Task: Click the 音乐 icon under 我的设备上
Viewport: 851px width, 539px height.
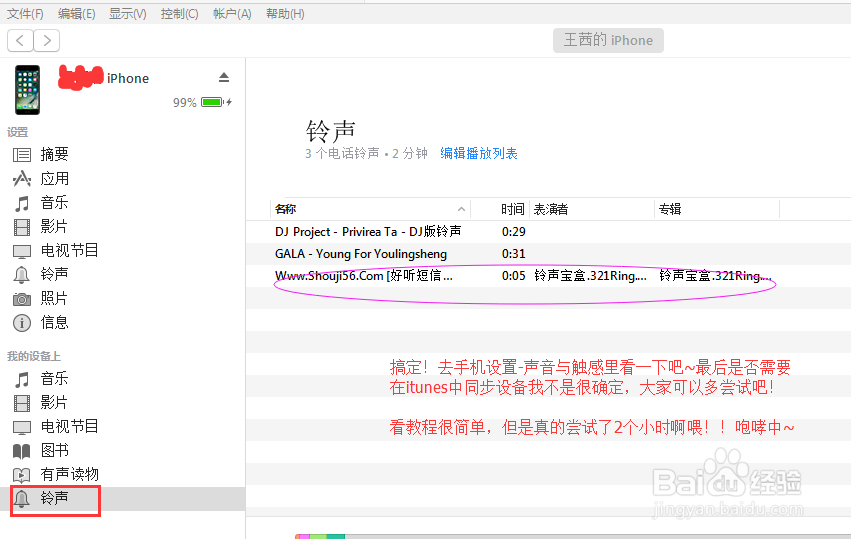Action: [x=22, y=379]
